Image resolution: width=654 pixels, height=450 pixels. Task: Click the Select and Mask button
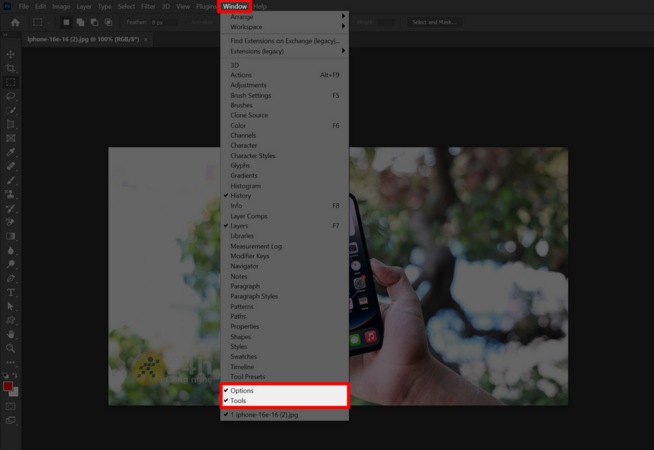click(434, 22)
